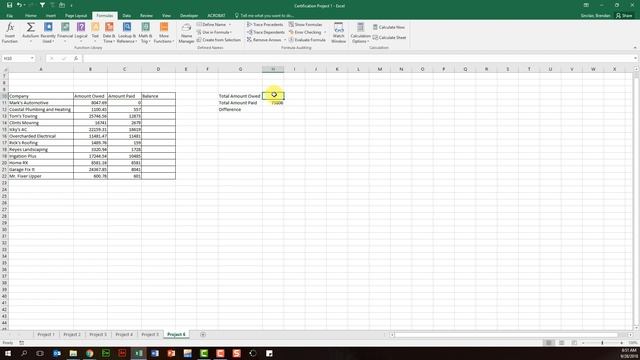Click the taskbar search magnifier
Screen dimensions: 640x360
tap(24, 353)
